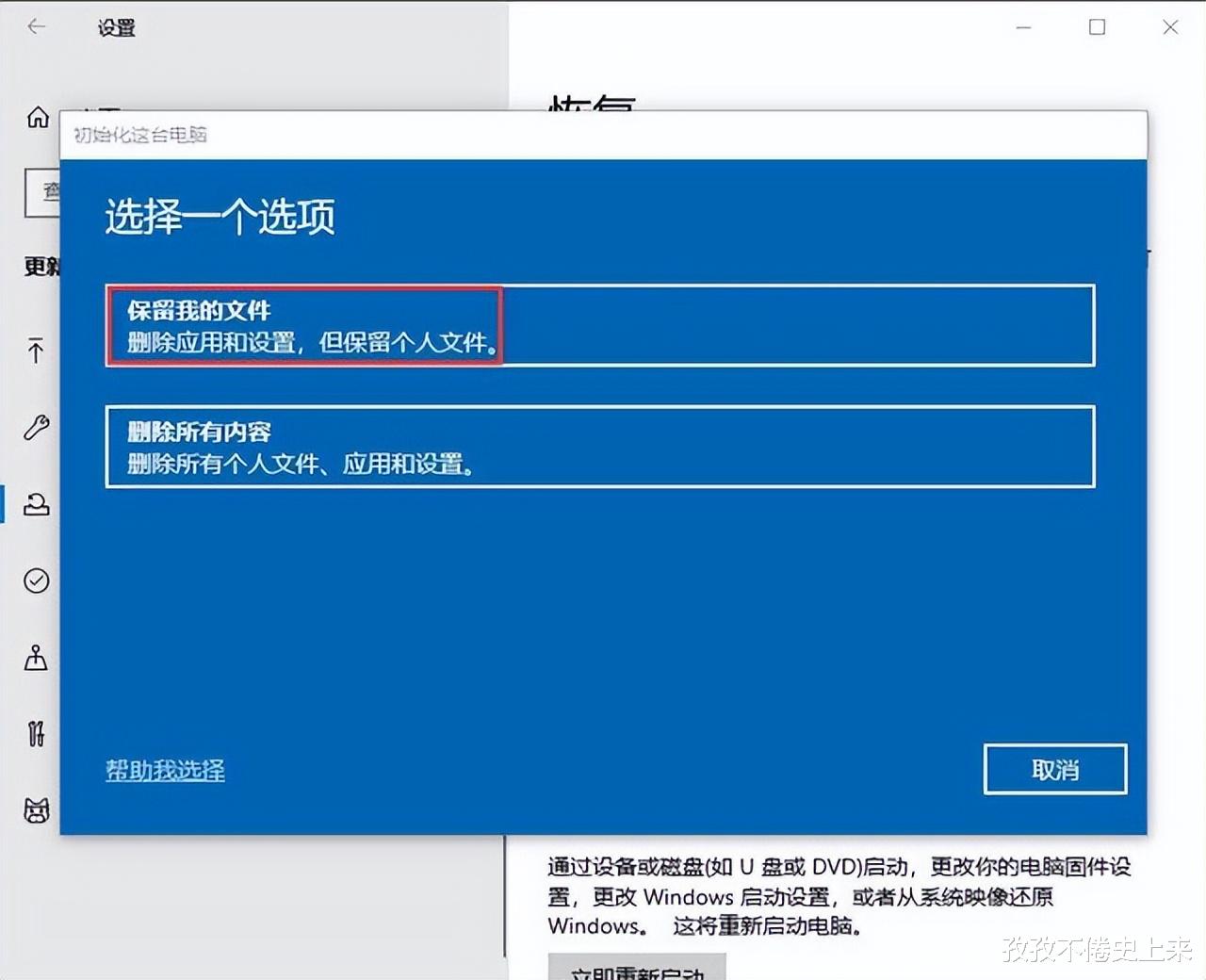
Task: Click the 选择一个选项 dialog heading
Action: 218,217
